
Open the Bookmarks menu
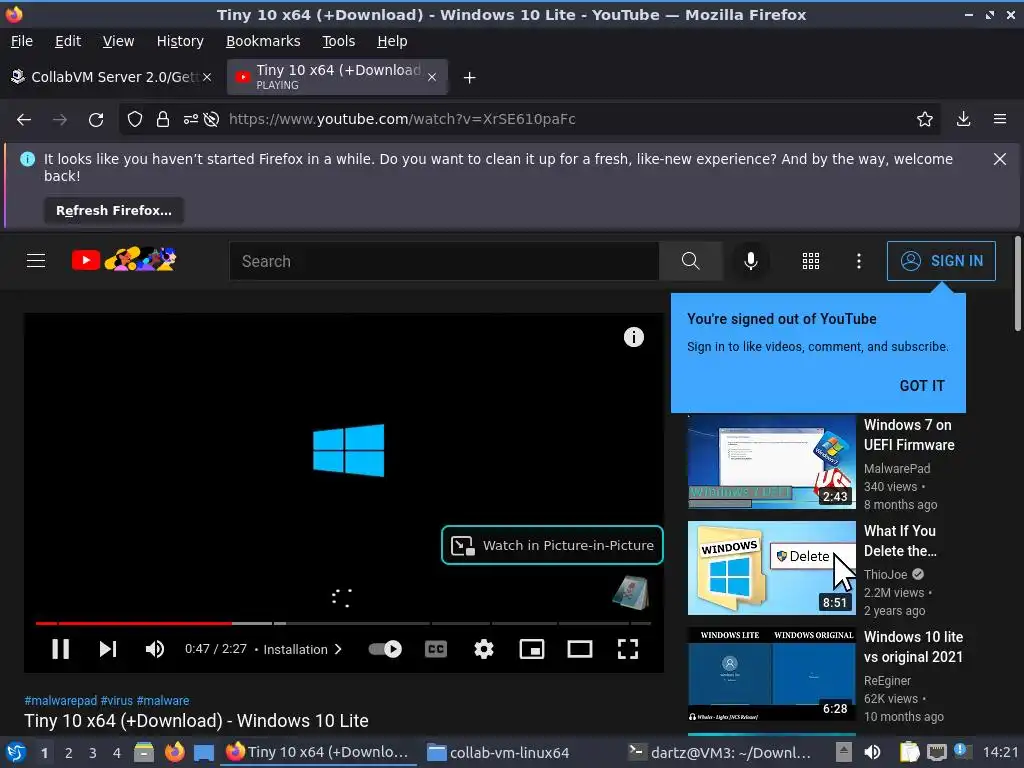click(x=263, y=41)
